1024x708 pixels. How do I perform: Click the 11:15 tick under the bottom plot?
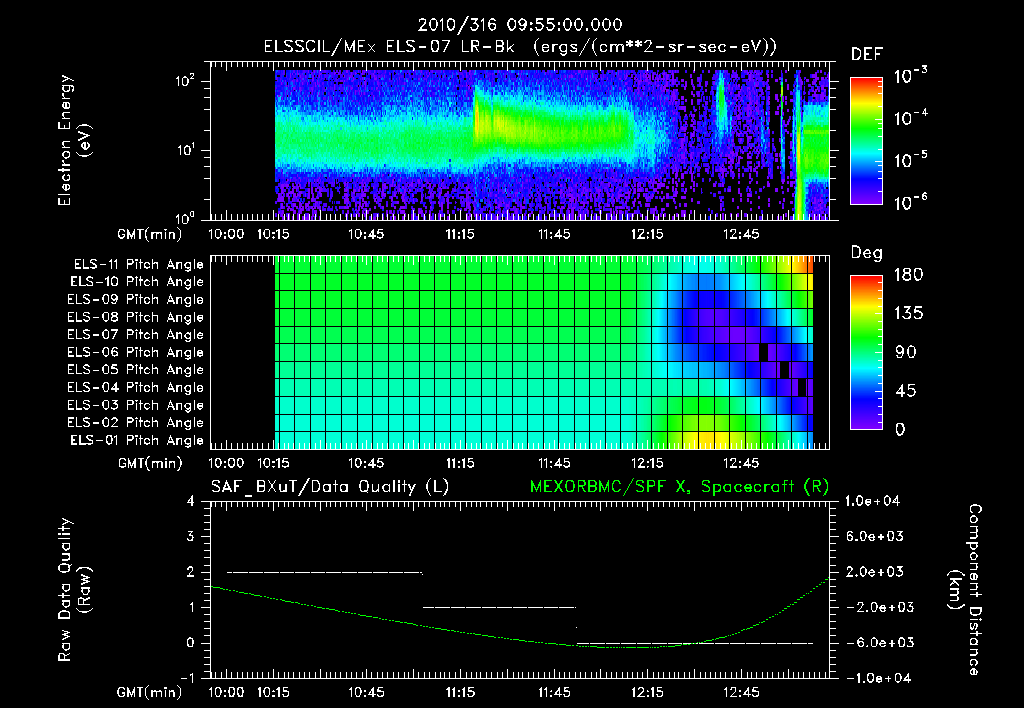[460, 692]
